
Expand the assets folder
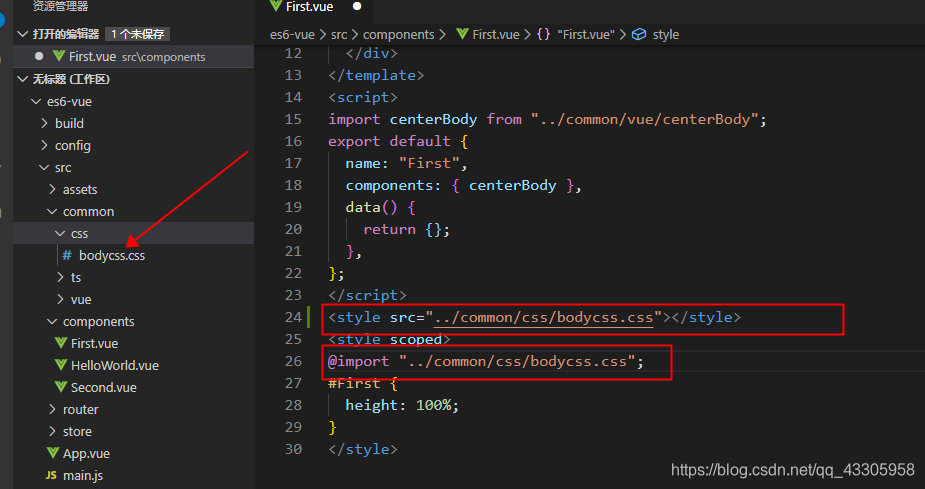pos(52,189)
